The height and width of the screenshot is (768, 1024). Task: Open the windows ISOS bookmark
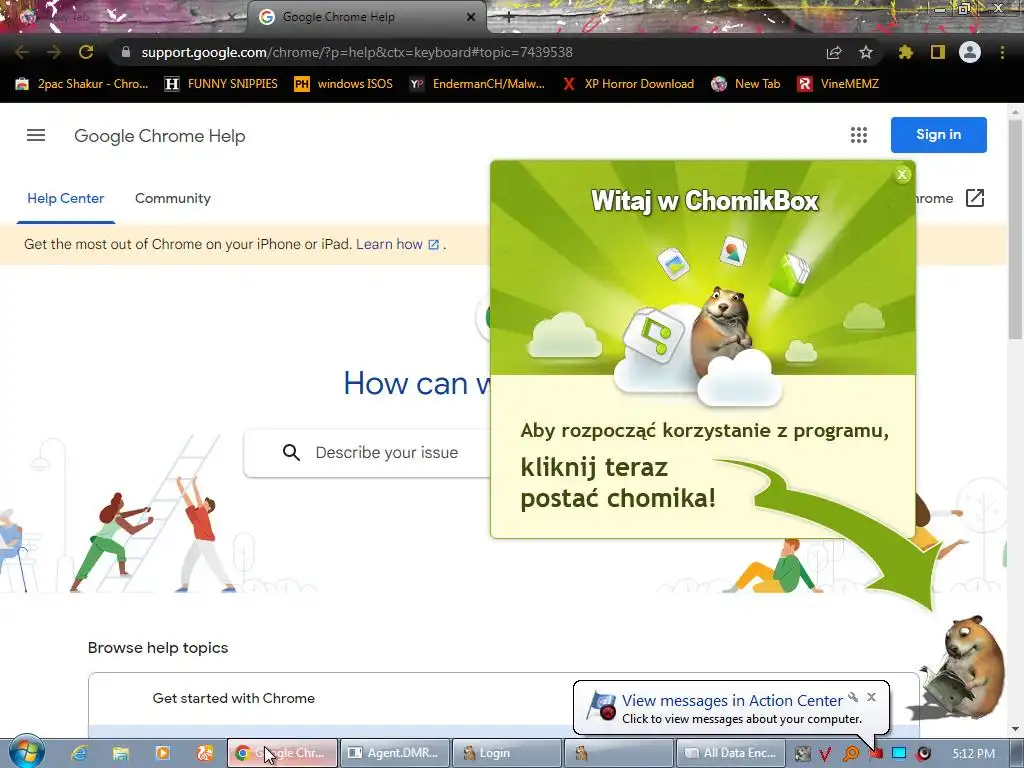344,84
